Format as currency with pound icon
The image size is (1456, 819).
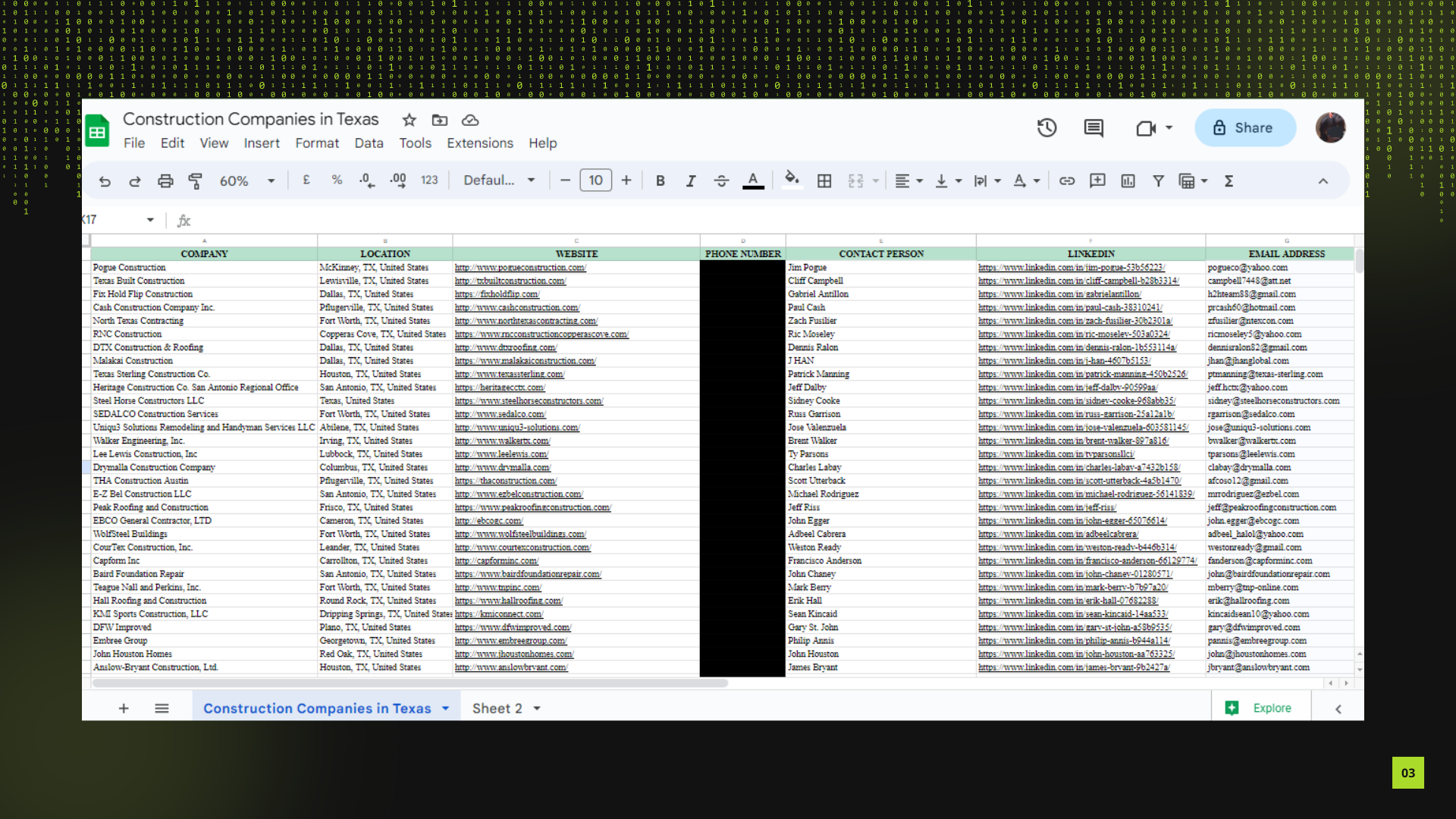306,180
